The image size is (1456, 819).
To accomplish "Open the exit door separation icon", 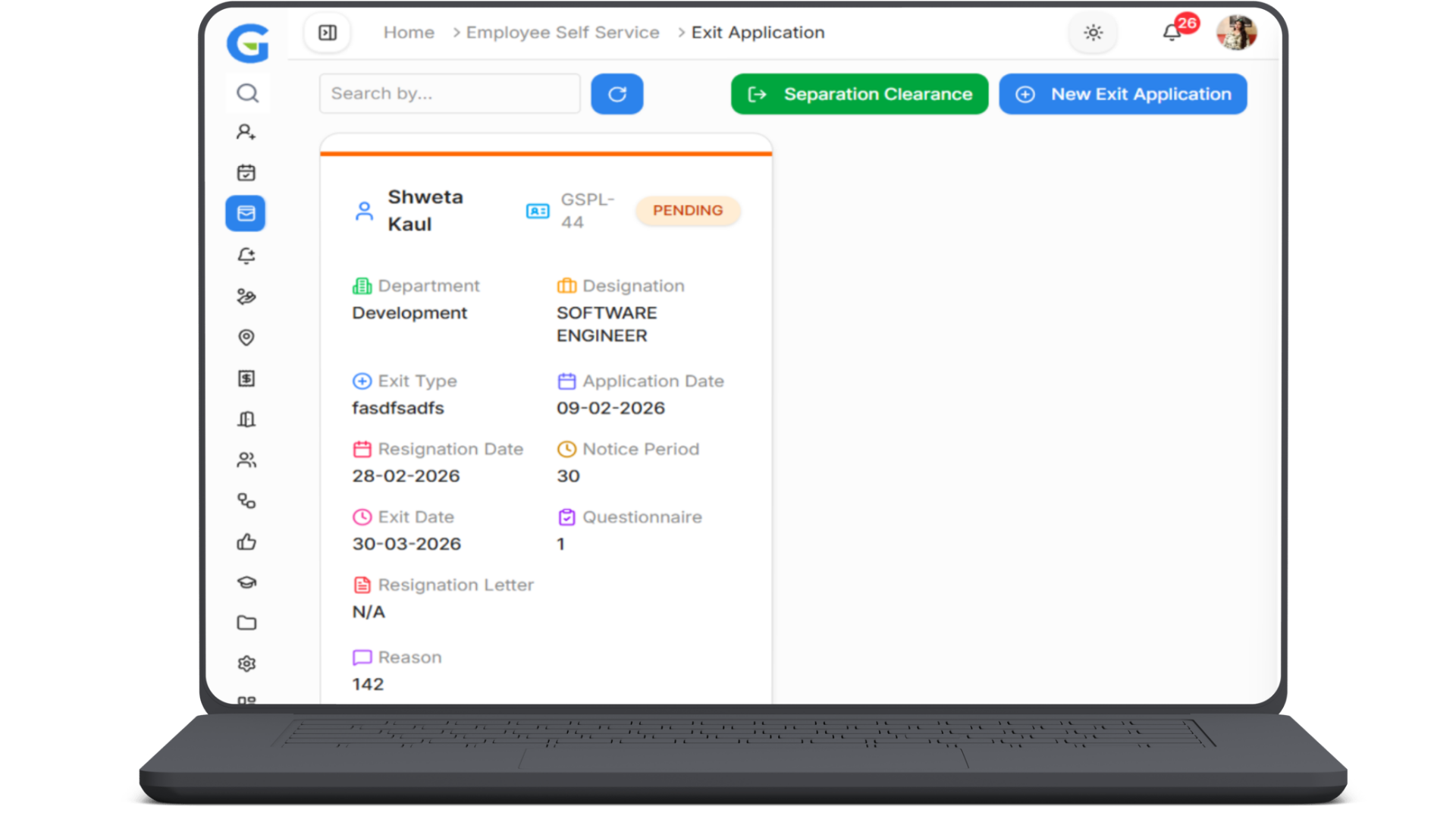I will click(x=246, y=419).
